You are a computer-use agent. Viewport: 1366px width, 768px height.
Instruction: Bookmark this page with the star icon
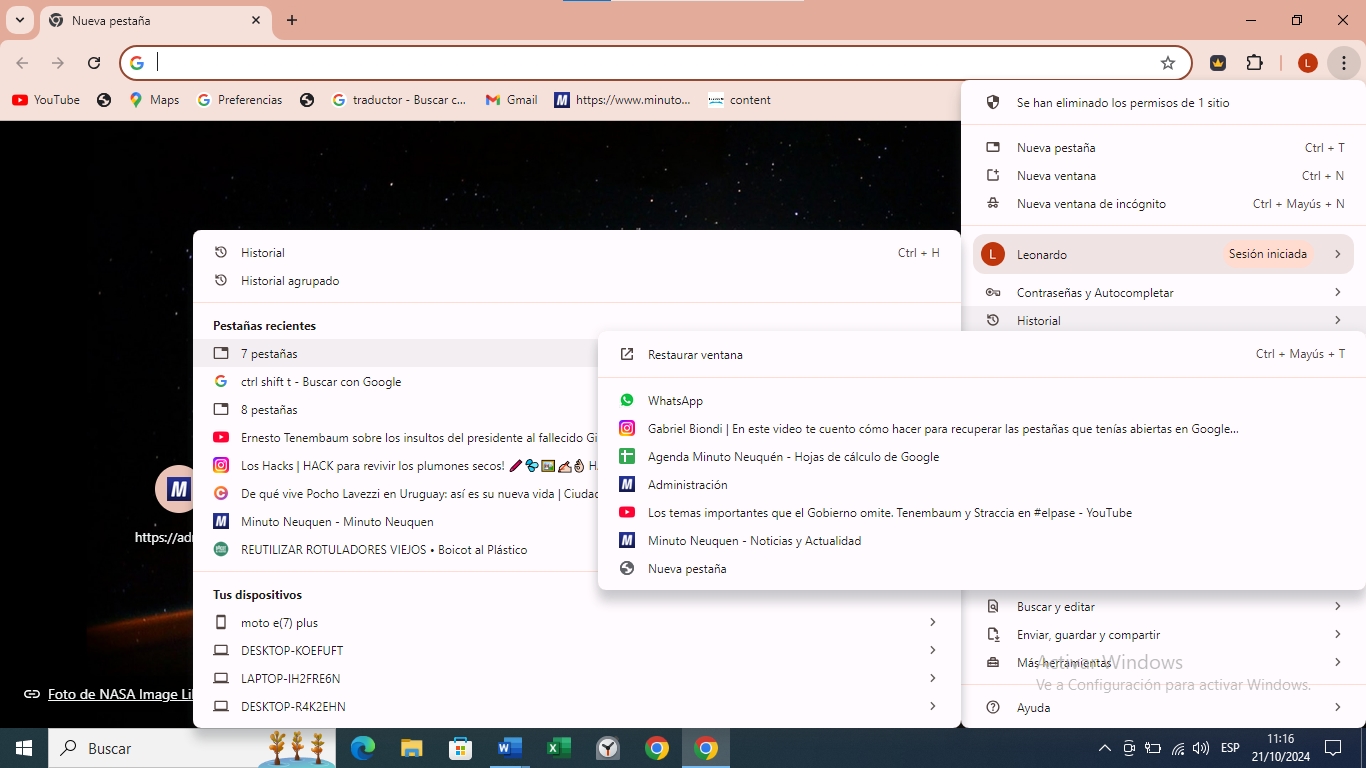(x=1168, y=63)
